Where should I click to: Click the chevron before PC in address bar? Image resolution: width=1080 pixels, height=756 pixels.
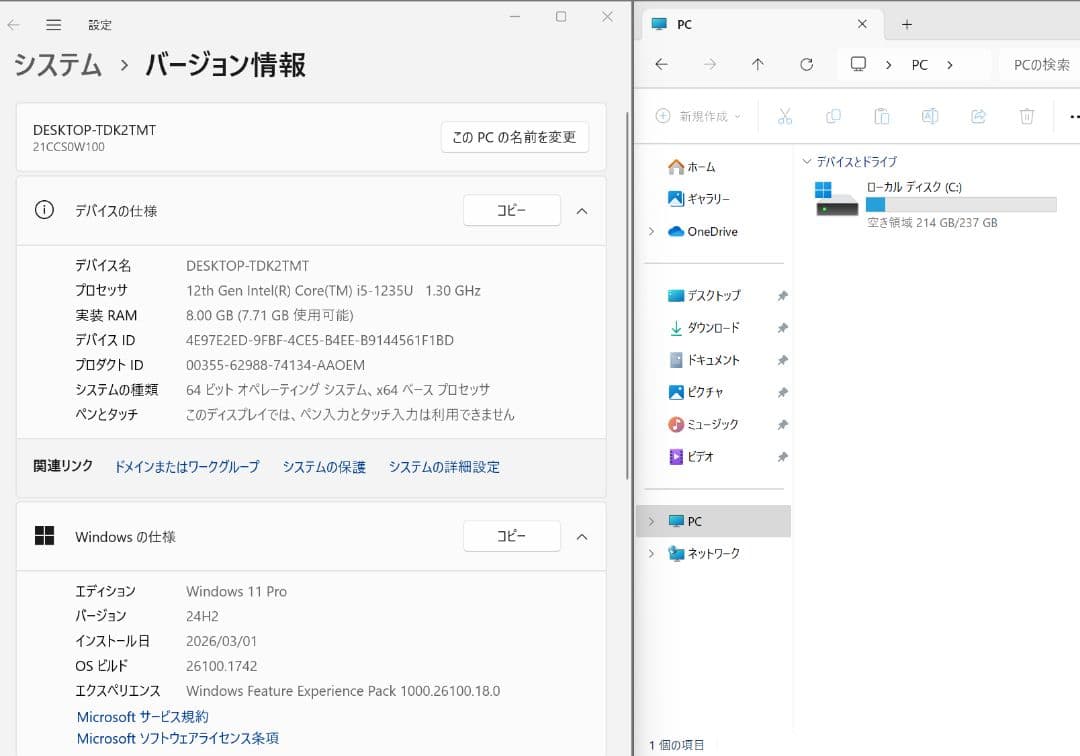tap(889, 65)
